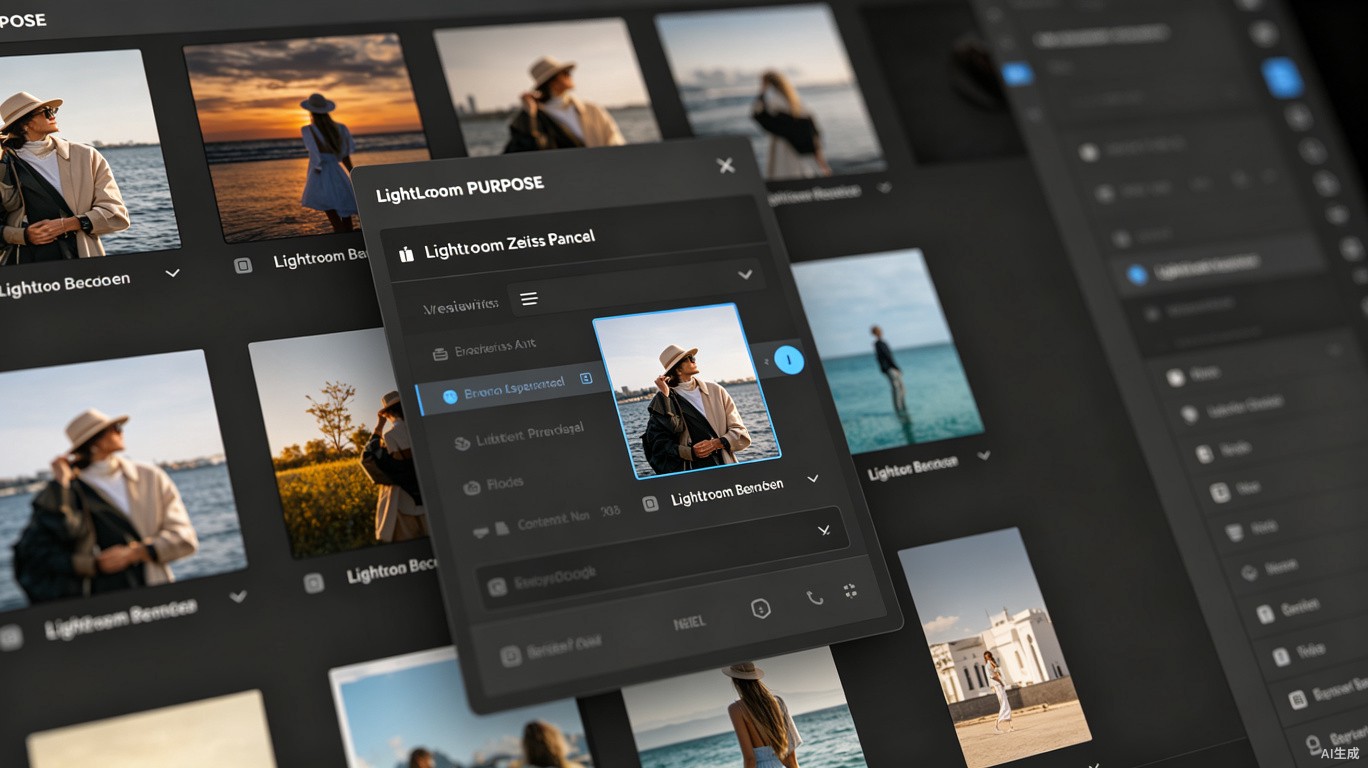
Task: Select the Bromo Lsperanted menu entry
Action: pyautogui.click(x=515, y=388)
